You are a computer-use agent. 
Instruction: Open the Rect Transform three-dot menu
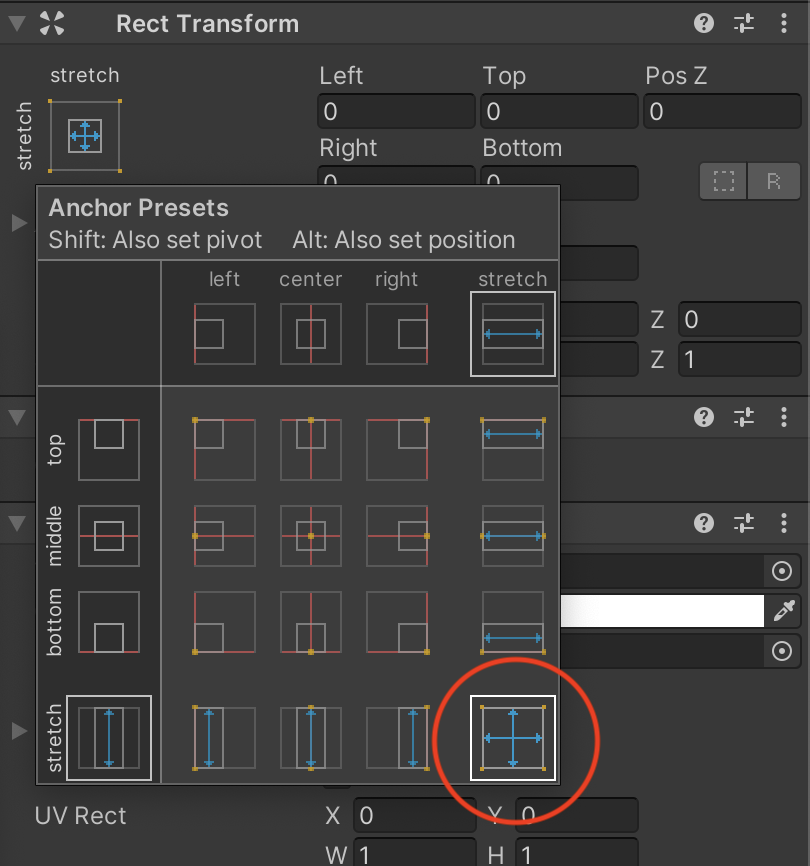(784, 23)
